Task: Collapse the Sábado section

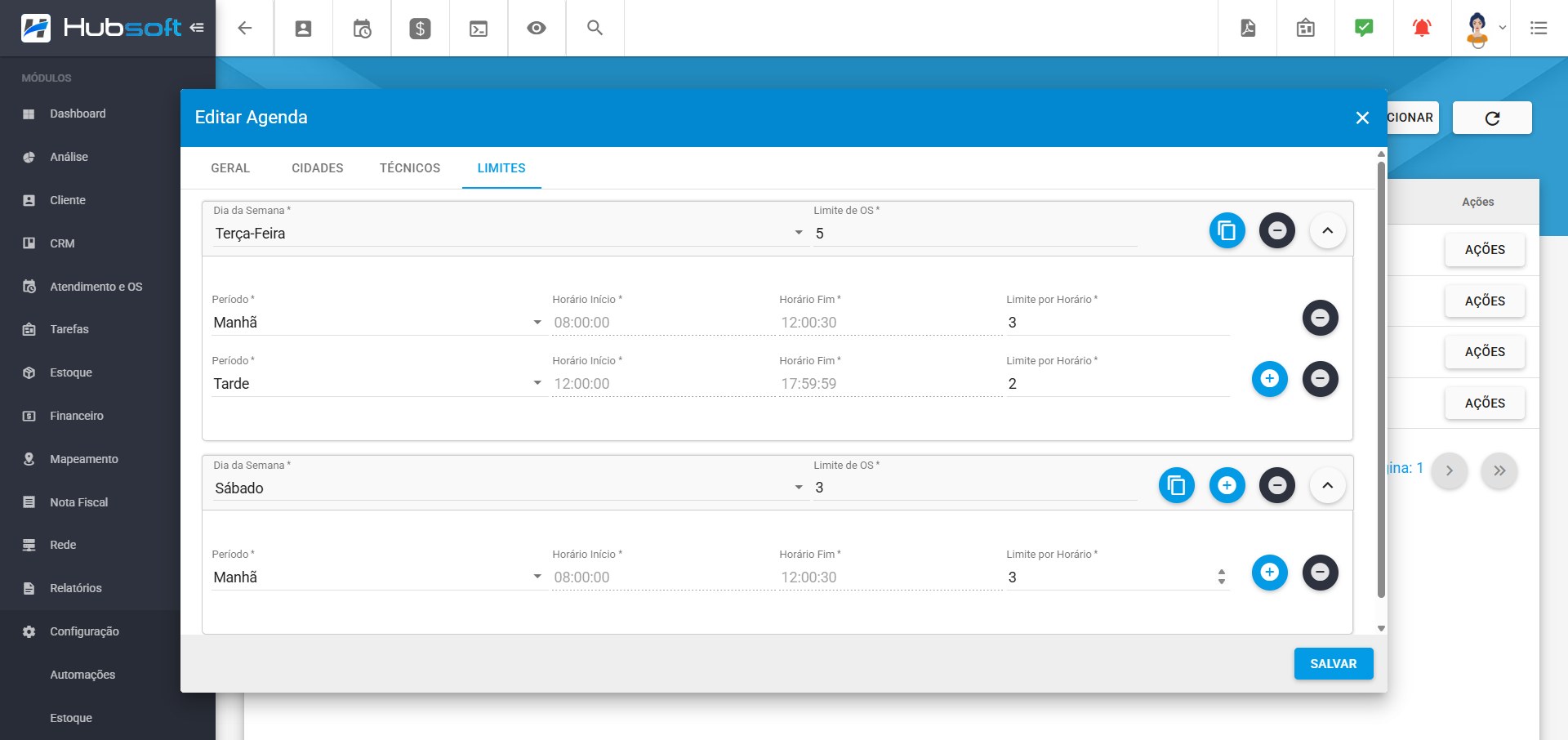Action: [x=1328, y=485]
